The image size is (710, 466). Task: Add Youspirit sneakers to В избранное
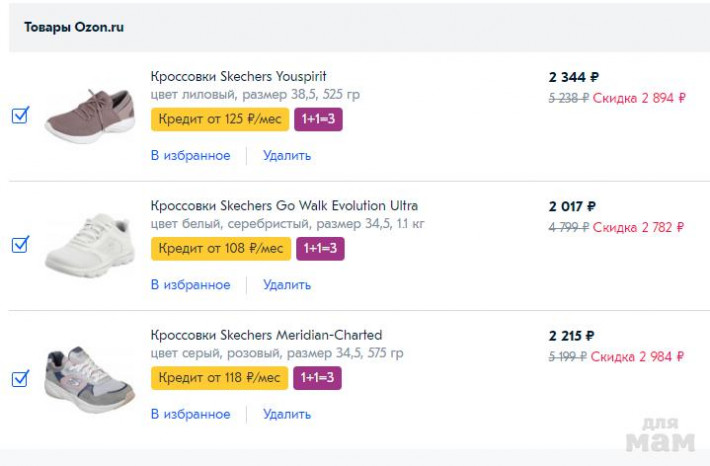[x=190, y=156]
